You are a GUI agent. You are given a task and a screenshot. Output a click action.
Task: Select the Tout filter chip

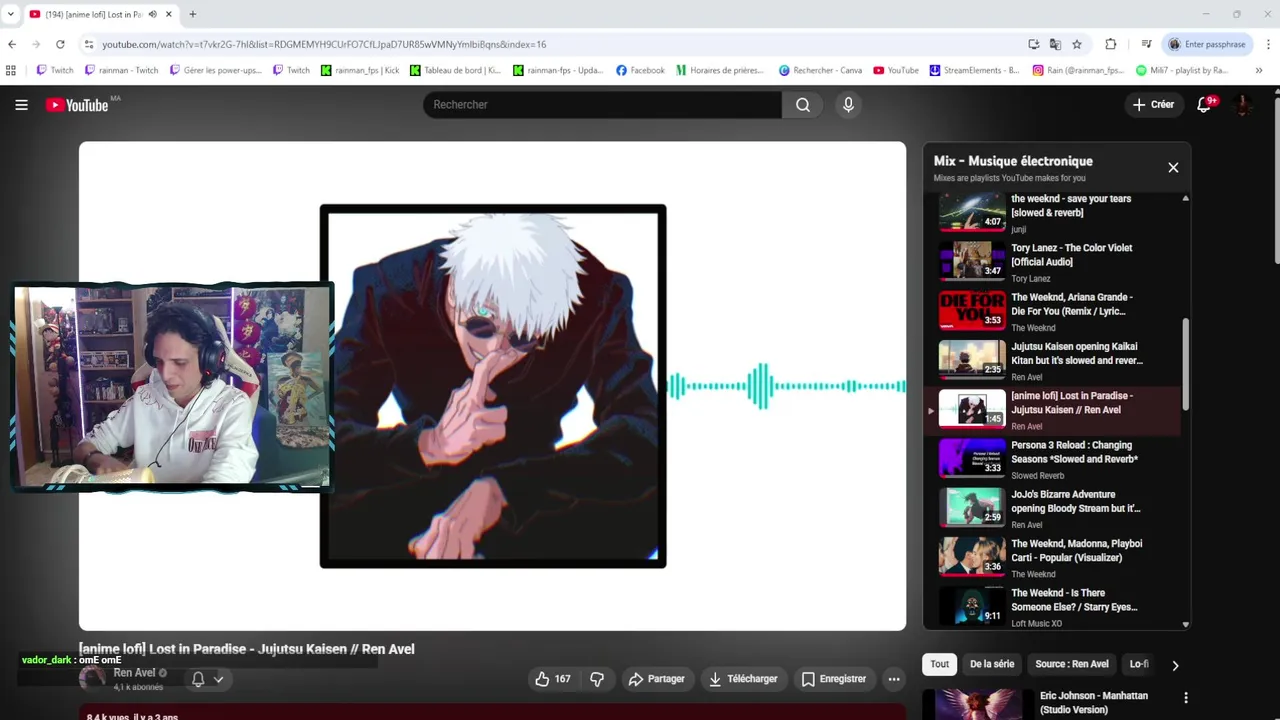940,664
